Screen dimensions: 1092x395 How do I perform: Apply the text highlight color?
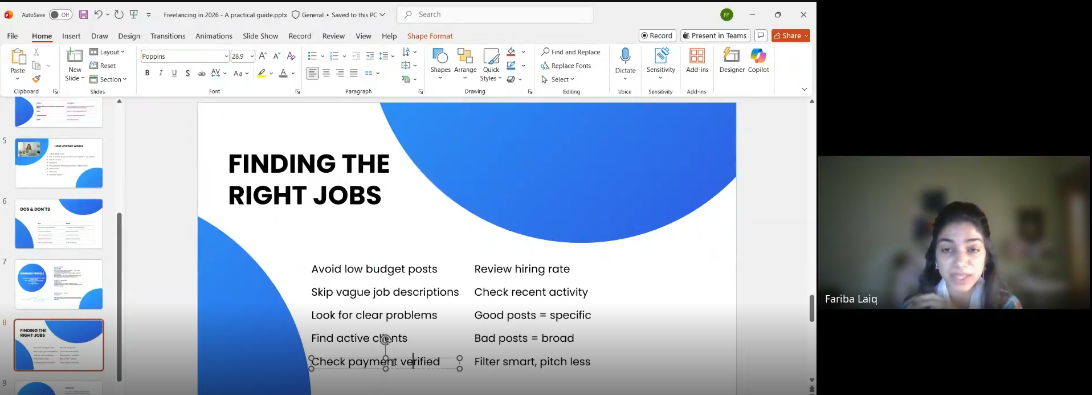click(261, 73)
